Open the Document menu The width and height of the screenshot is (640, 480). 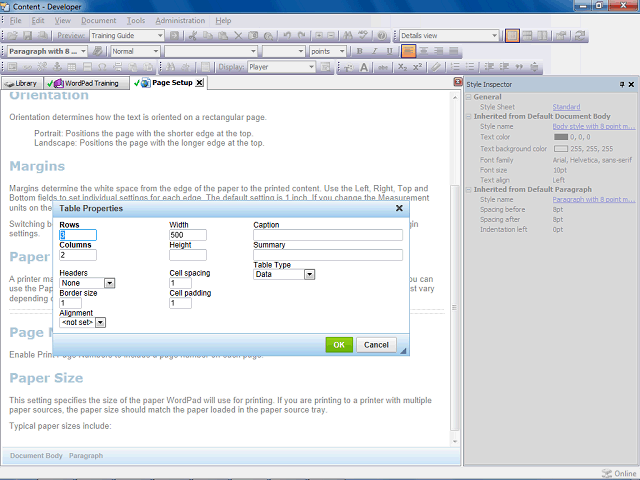(98, 20)
